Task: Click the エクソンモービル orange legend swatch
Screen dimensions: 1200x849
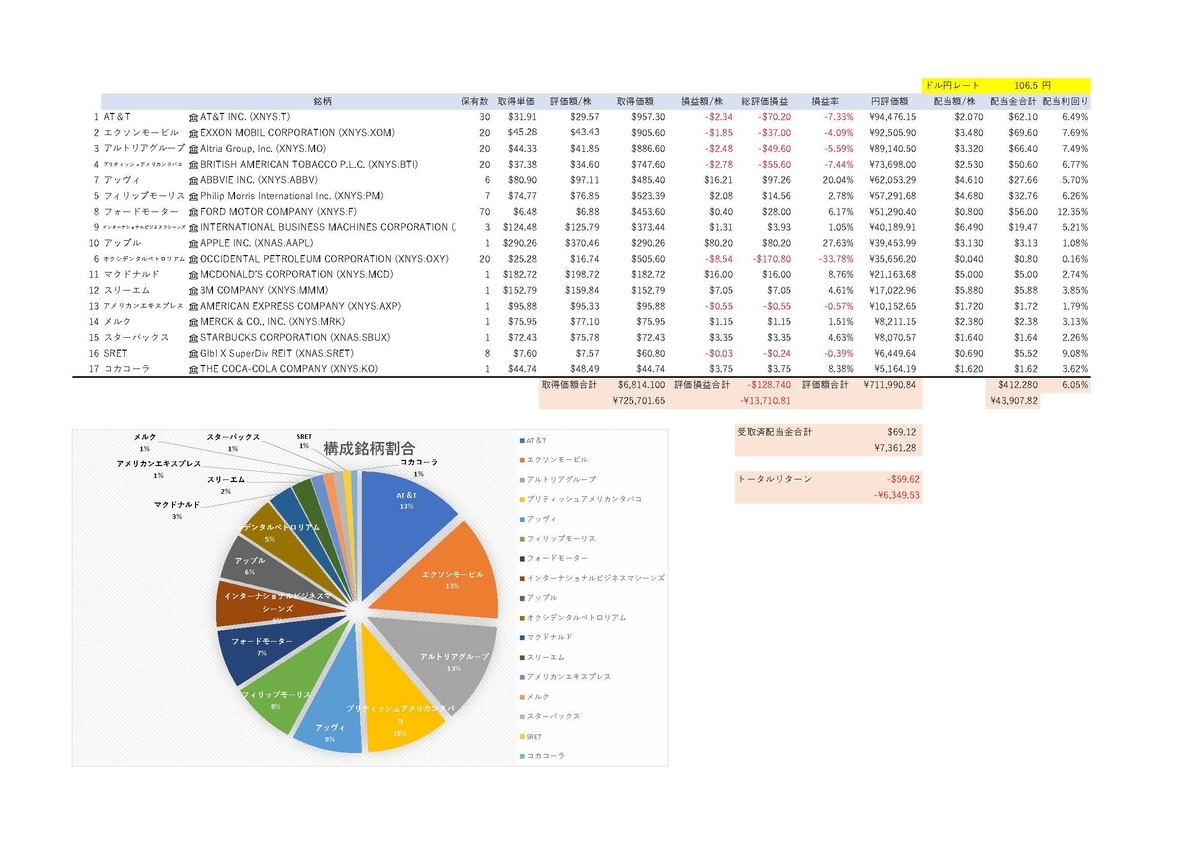Action: tap(521, 459)
